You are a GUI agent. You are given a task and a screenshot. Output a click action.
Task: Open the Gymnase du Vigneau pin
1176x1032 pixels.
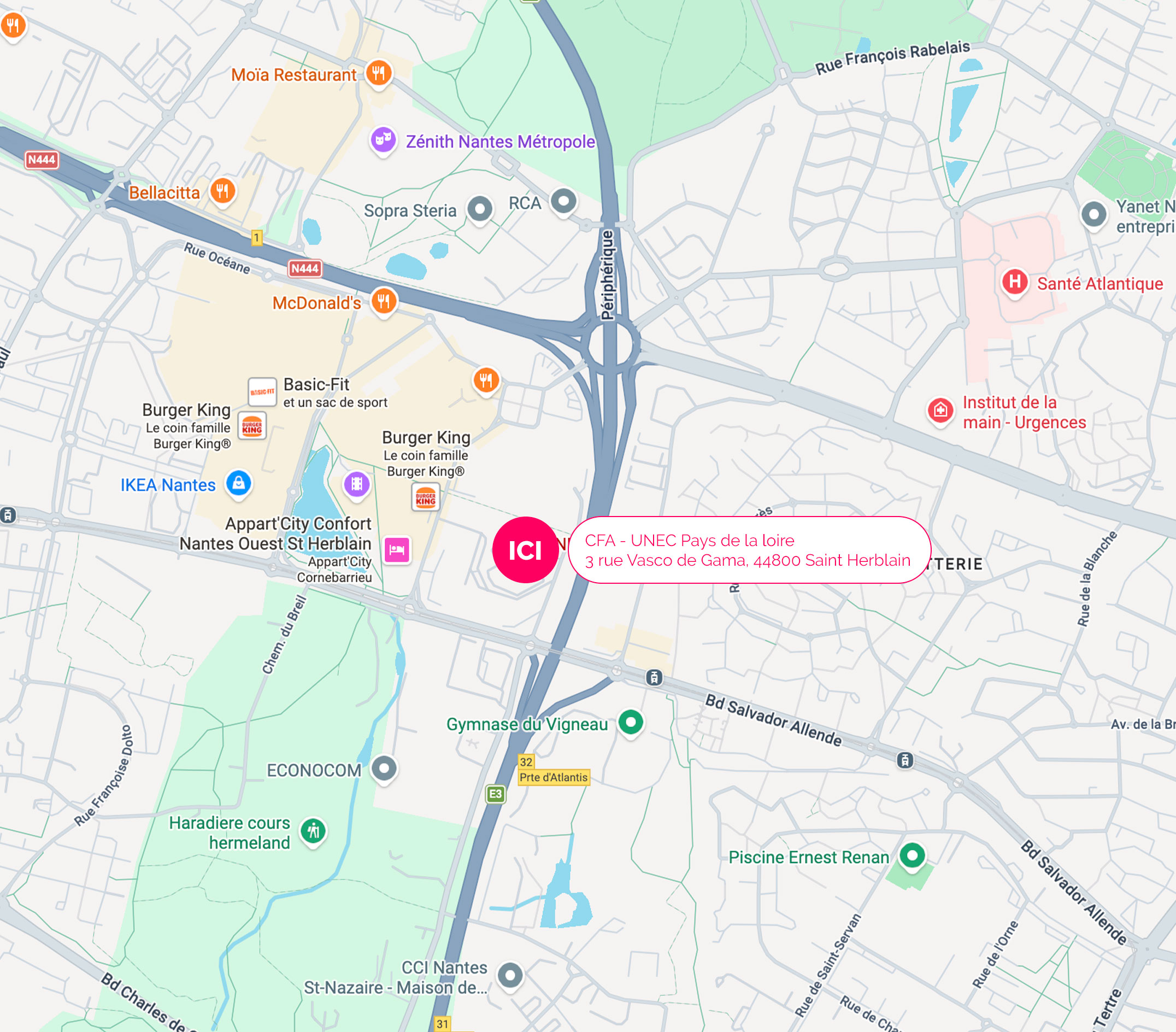(631, 722)
